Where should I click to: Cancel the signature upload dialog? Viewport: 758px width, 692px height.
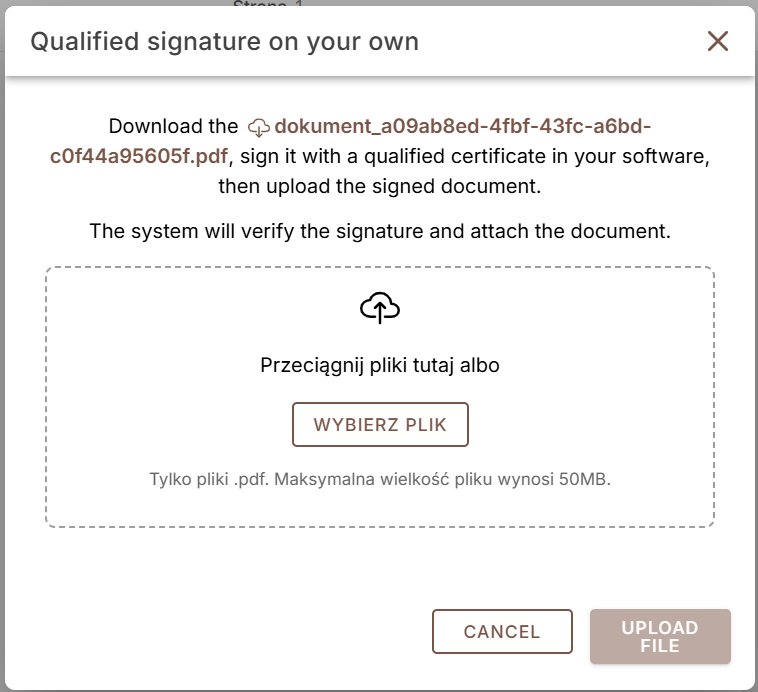[x=502, y=631]
